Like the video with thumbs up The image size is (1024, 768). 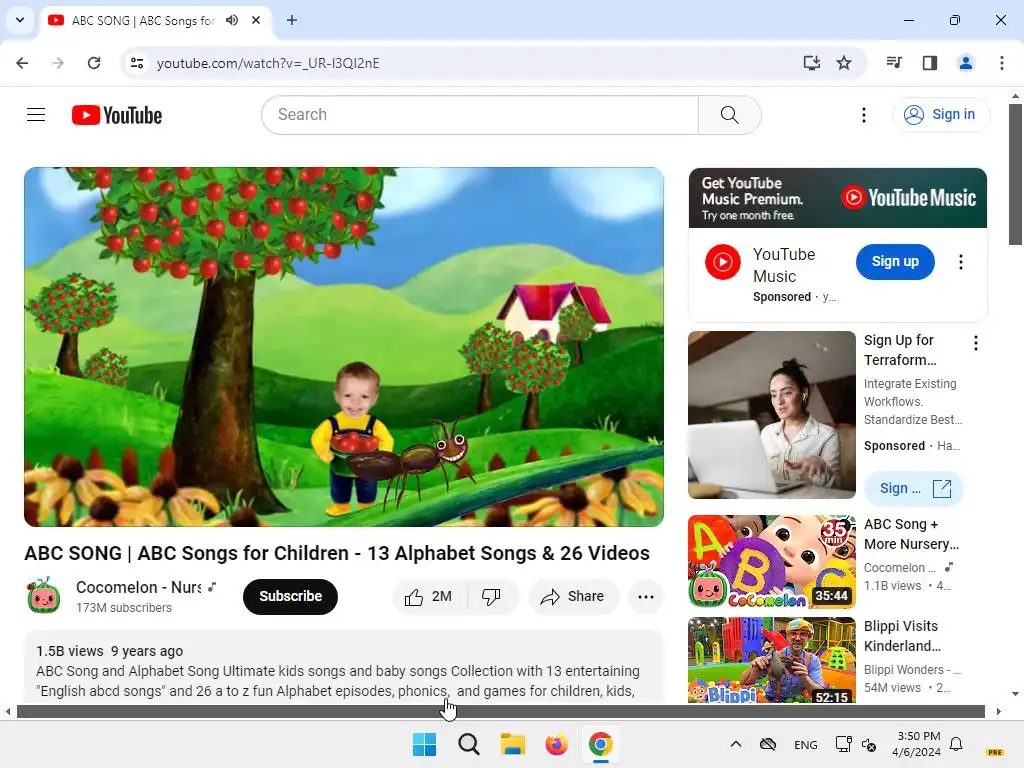(x=429, y=596)
